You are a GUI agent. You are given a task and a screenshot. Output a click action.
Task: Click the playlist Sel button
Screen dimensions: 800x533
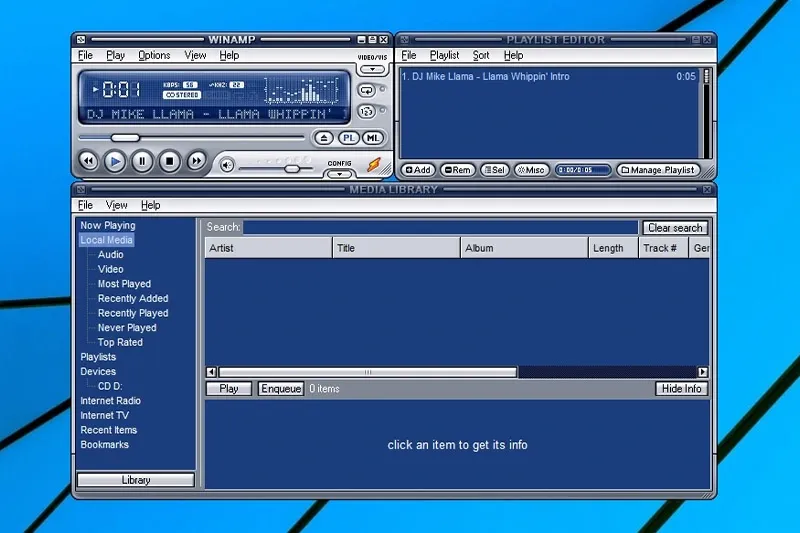494,170
